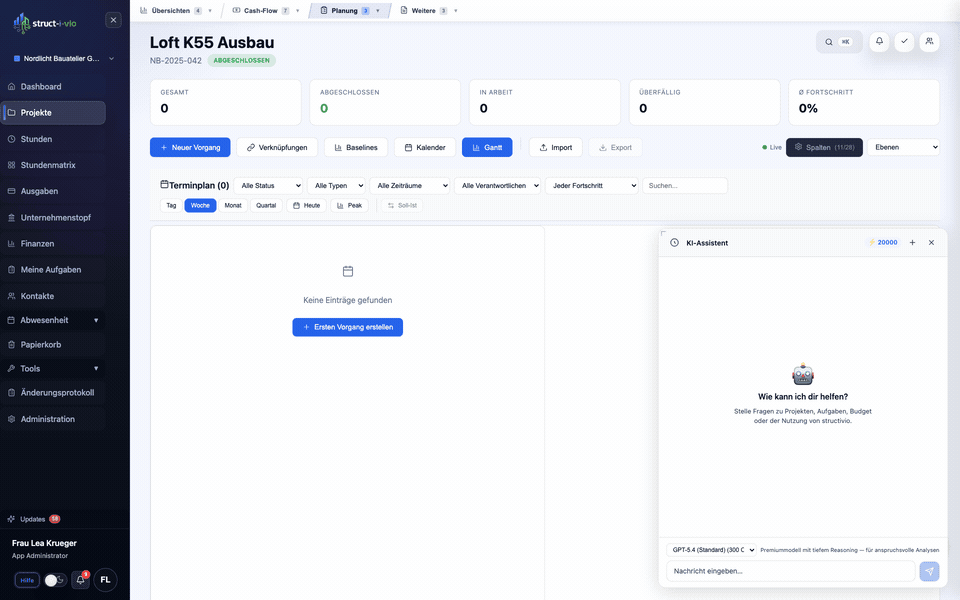Toggle the Soll-Ist comparison
Screen dimensions: 960x600
tap(402, 205)
